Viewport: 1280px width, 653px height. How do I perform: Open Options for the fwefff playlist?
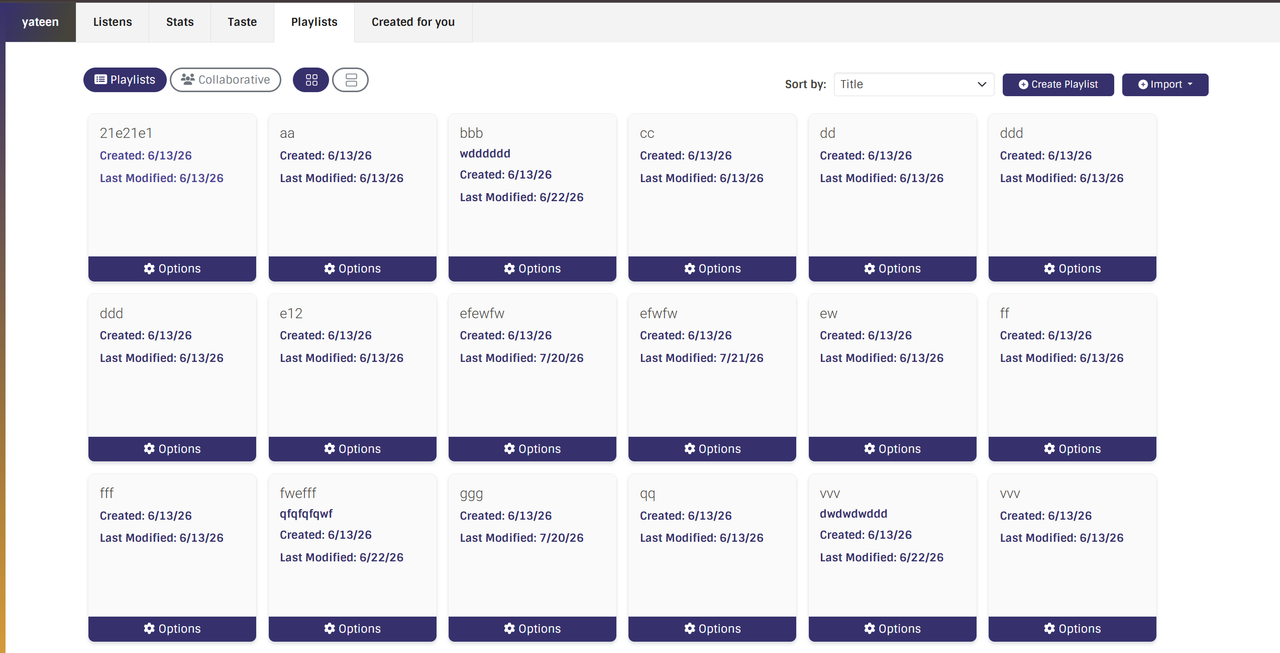point(352,629)
